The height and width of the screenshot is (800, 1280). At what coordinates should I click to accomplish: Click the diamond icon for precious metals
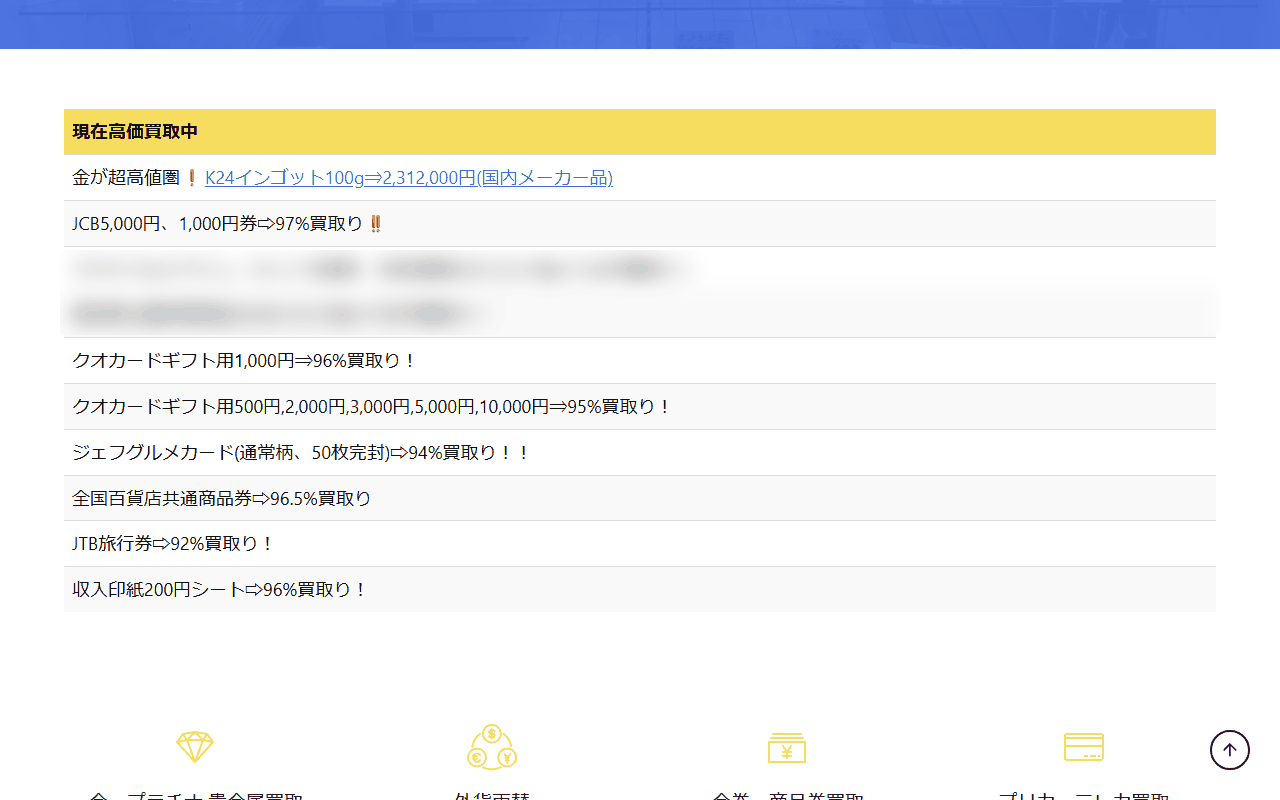click(195, 747)
